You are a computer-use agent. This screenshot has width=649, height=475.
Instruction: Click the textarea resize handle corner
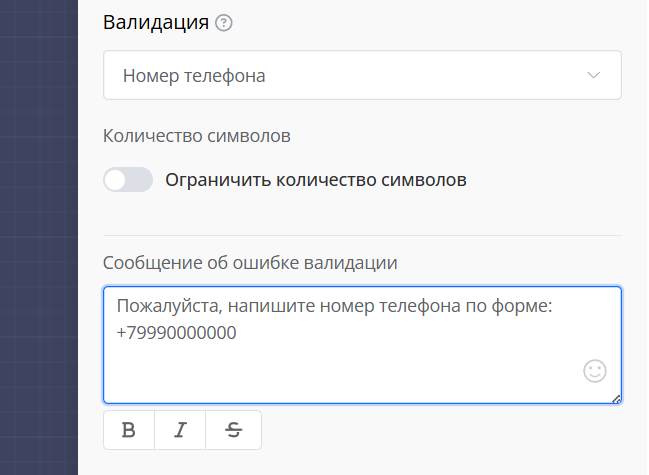pyautogui.click(x=616, y=398)
